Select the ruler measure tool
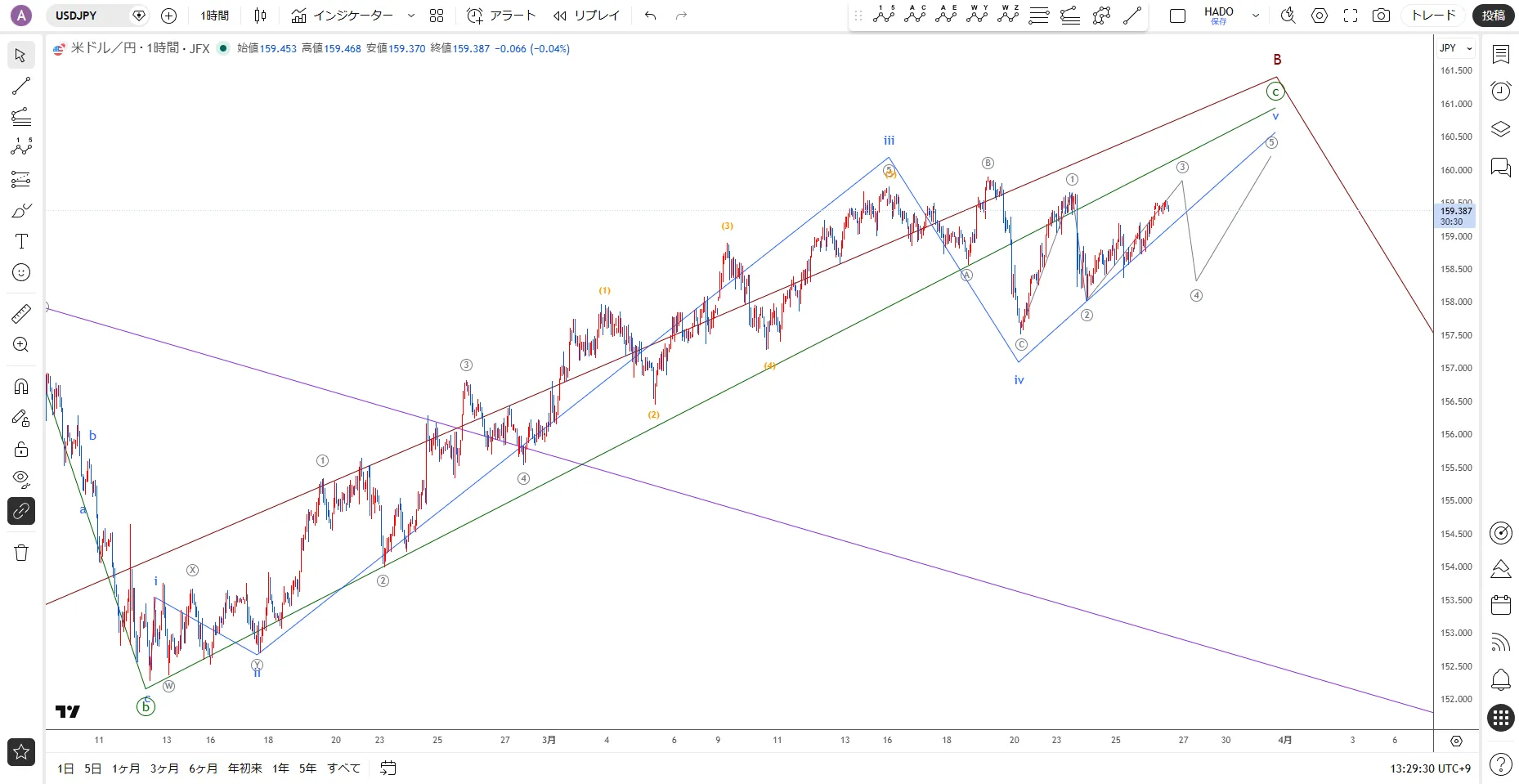The width and height of the screenshot is (1519, 784). [x=21, y=314]
